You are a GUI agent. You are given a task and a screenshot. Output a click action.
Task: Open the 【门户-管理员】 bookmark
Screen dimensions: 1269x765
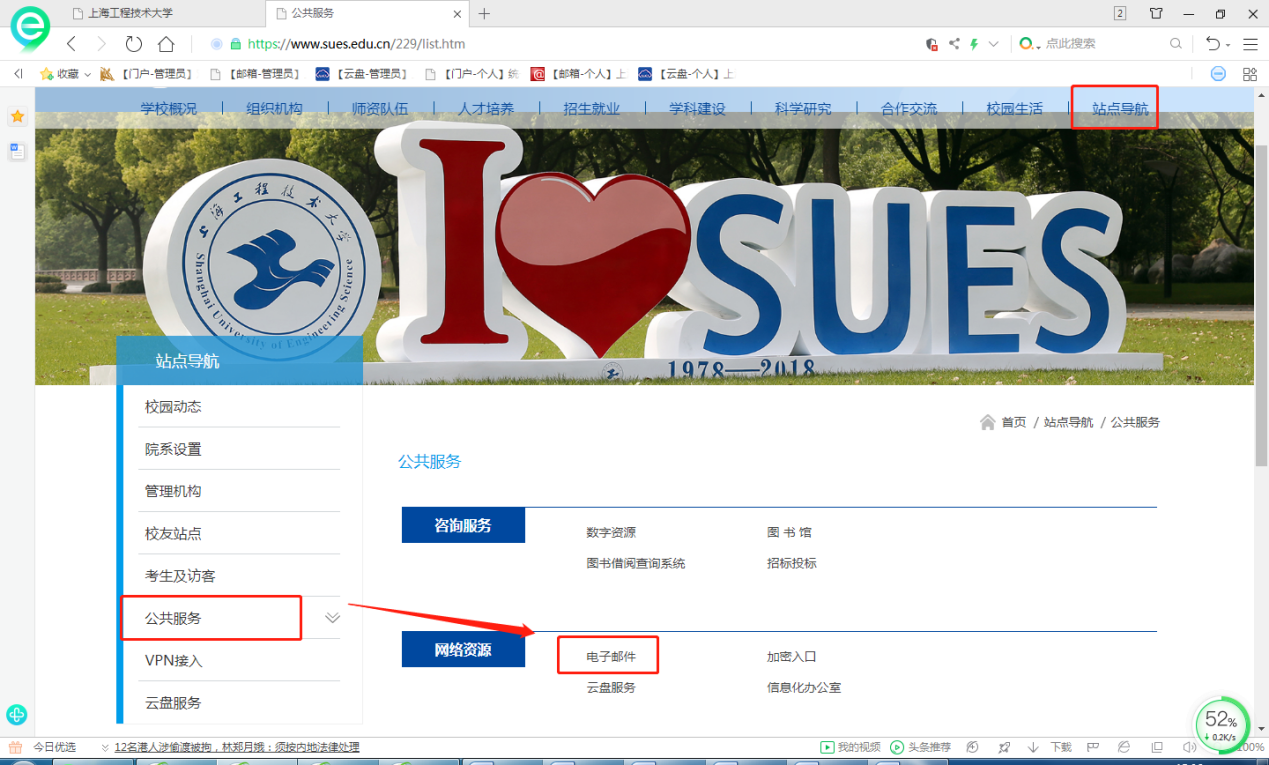click(x=146, y=74)
